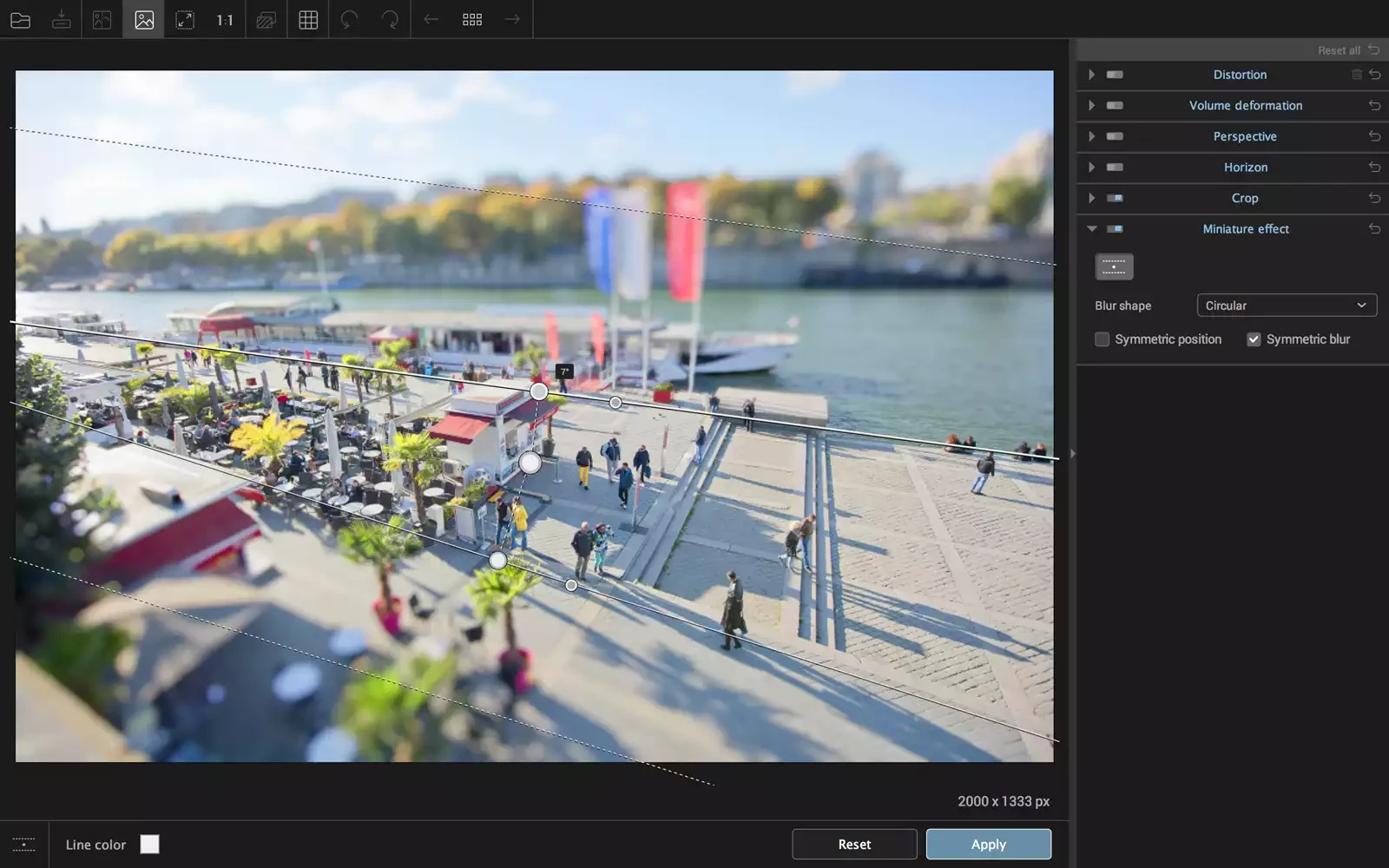Image resolution: width=1389 pixels, height=868 pixels.
Task: Open an image file using the folder icon
Action: click(20, 19)
